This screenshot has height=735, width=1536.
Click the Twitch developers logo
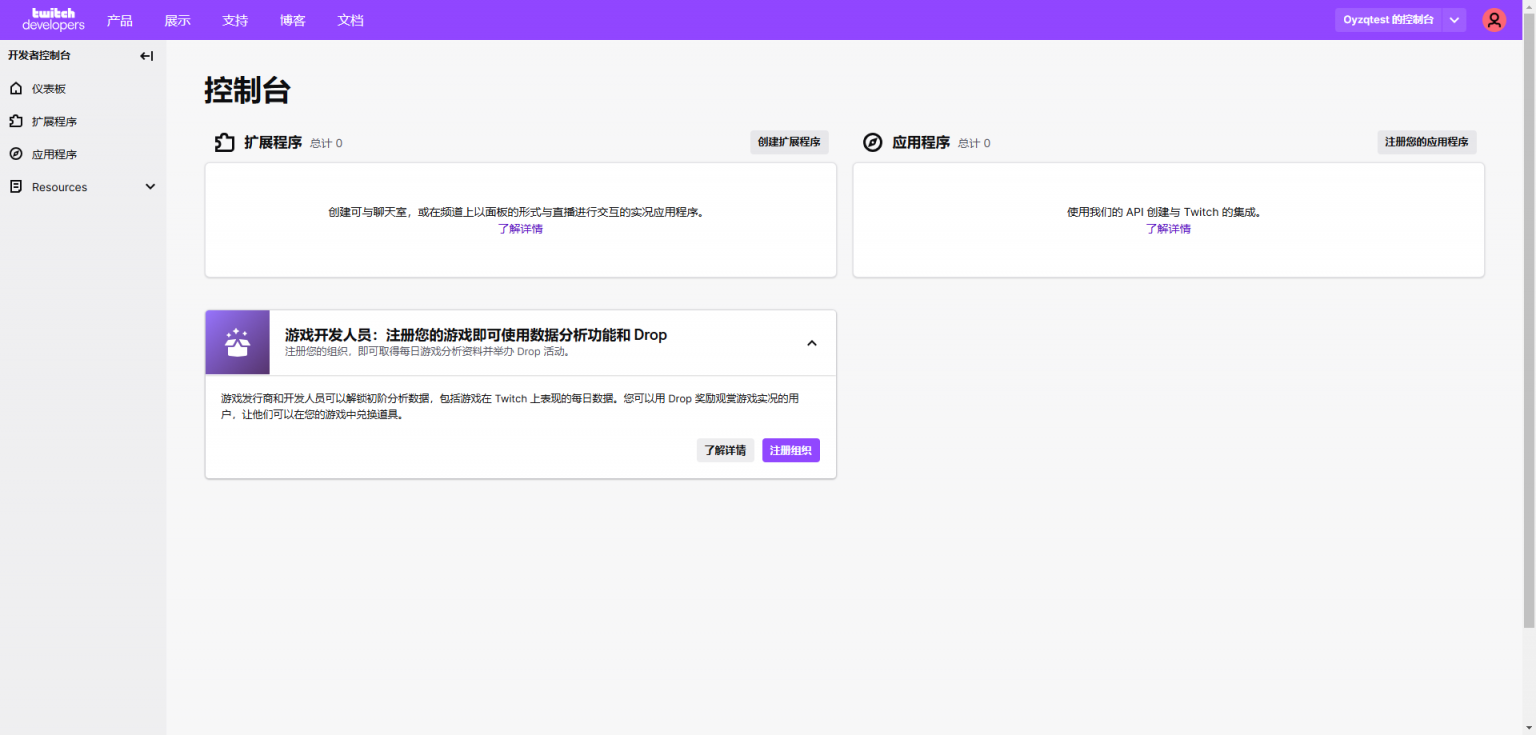53,18
